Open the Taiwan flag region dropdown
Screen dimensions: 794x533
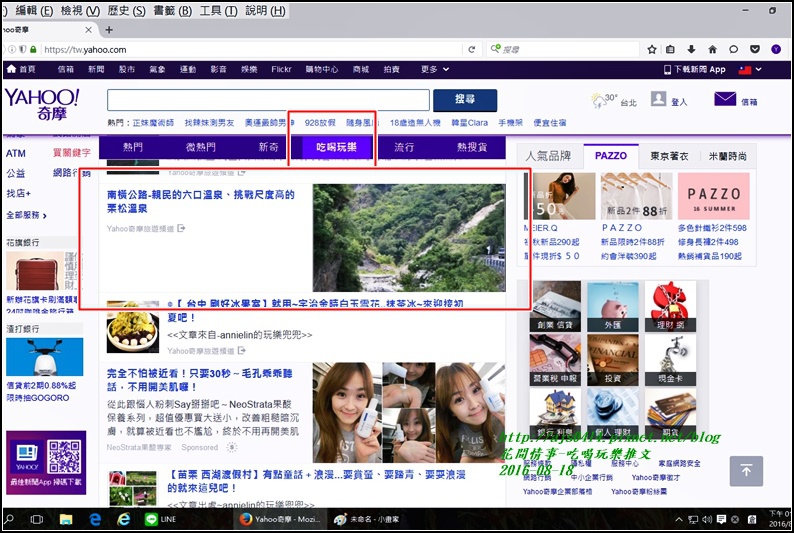pos(750,69)
